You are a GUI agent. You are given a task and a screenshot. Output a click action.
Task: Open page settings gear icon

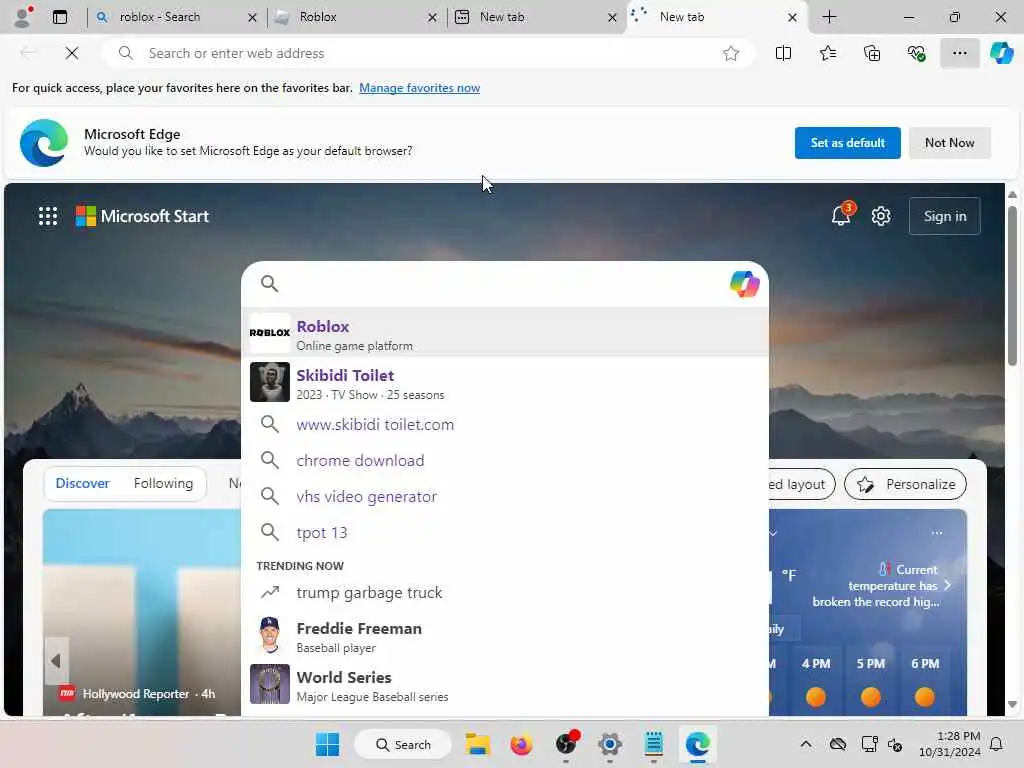(x=881, y=216)
